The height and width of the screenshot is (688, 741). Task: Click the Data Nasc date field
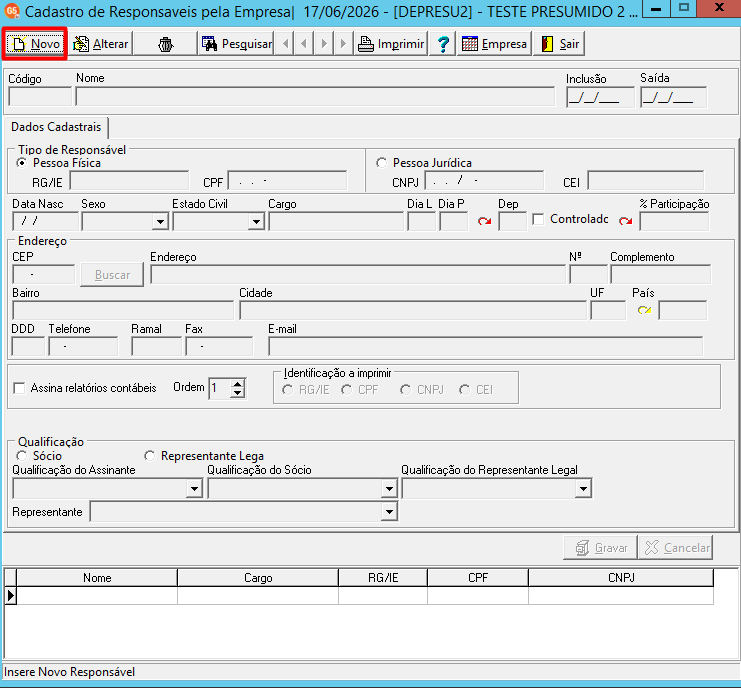click(x=45, y=222)
